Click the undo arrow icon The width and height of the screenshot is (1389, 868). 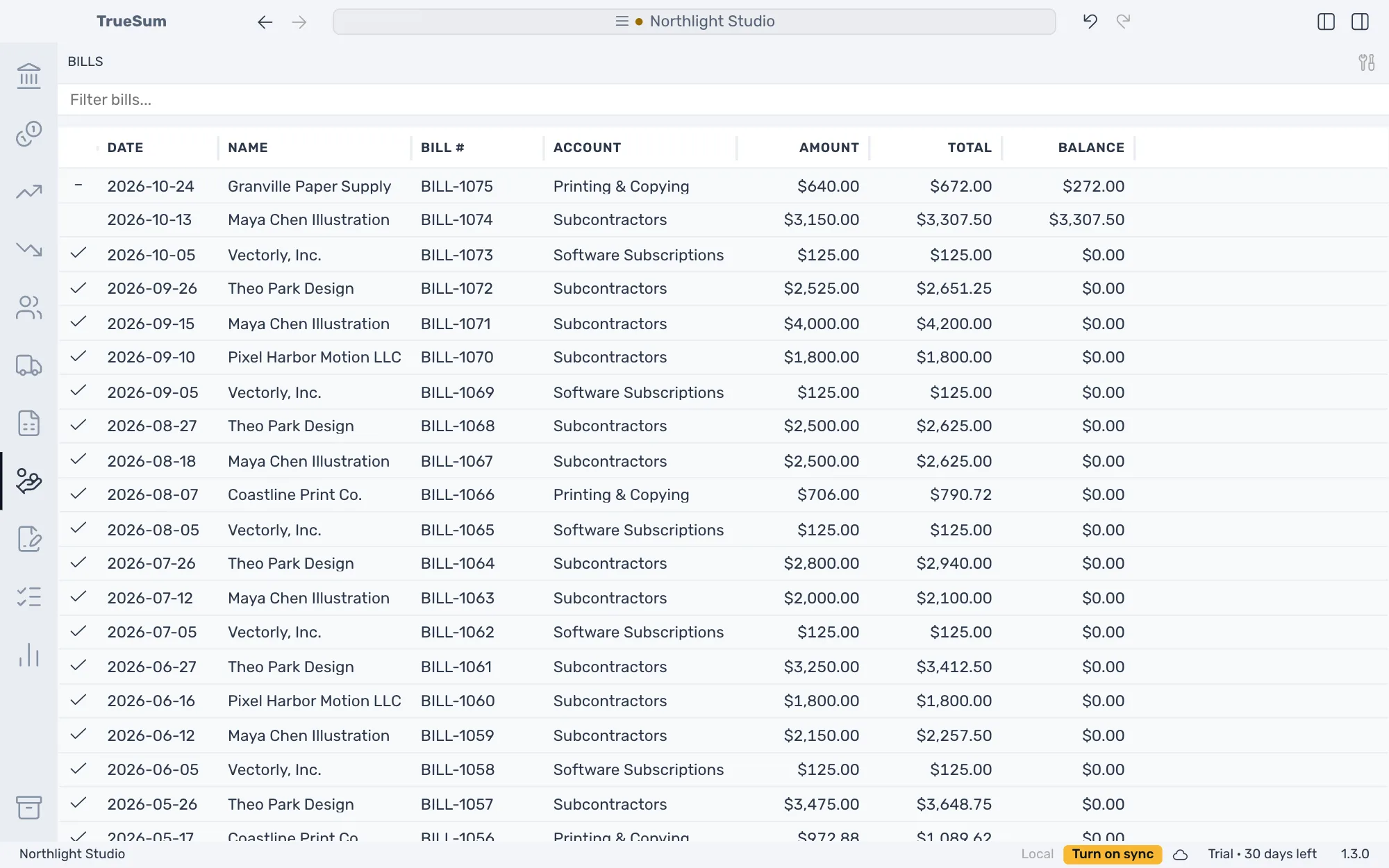(1090, 22)
